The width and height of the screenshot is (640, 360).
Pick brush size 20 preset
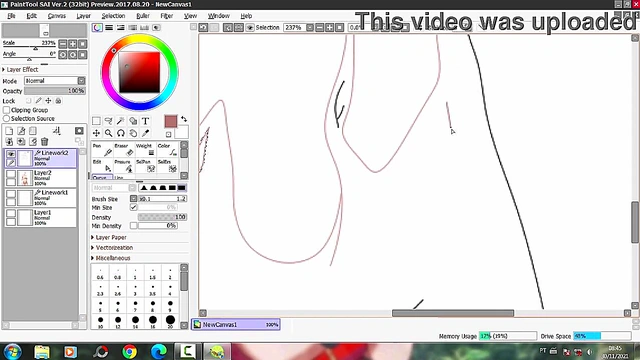coord(170,320)
